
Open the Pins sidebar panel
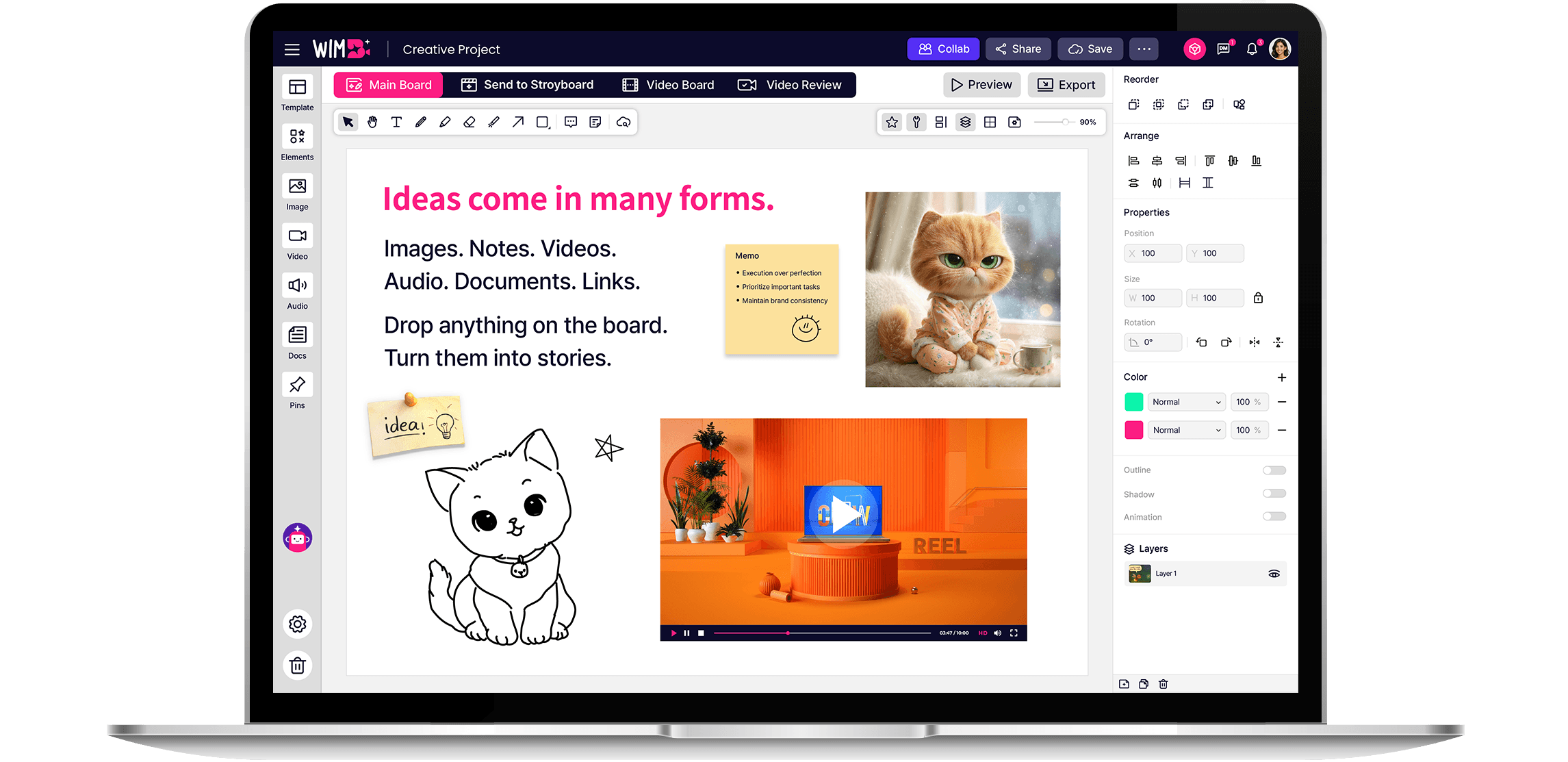(x=297, y=391)
